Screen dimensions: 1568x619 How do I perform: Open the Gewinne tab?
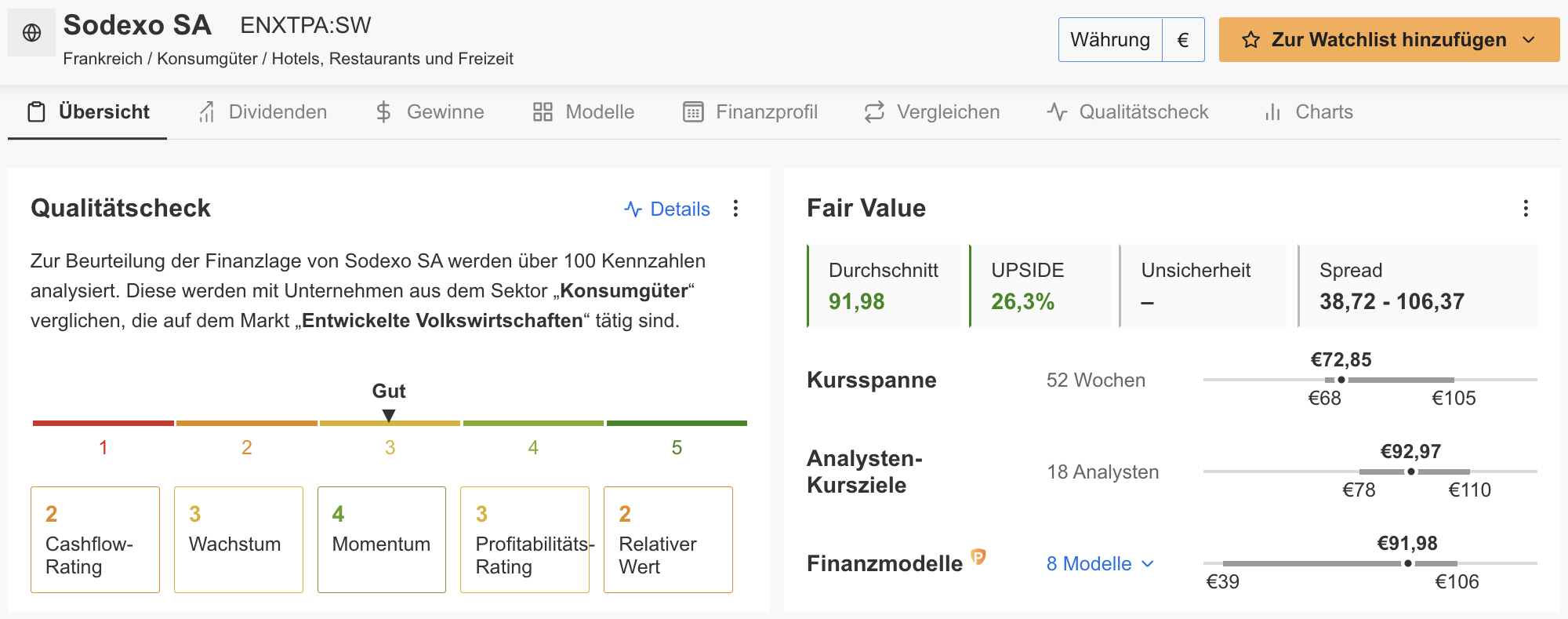[x=429, y=112]
